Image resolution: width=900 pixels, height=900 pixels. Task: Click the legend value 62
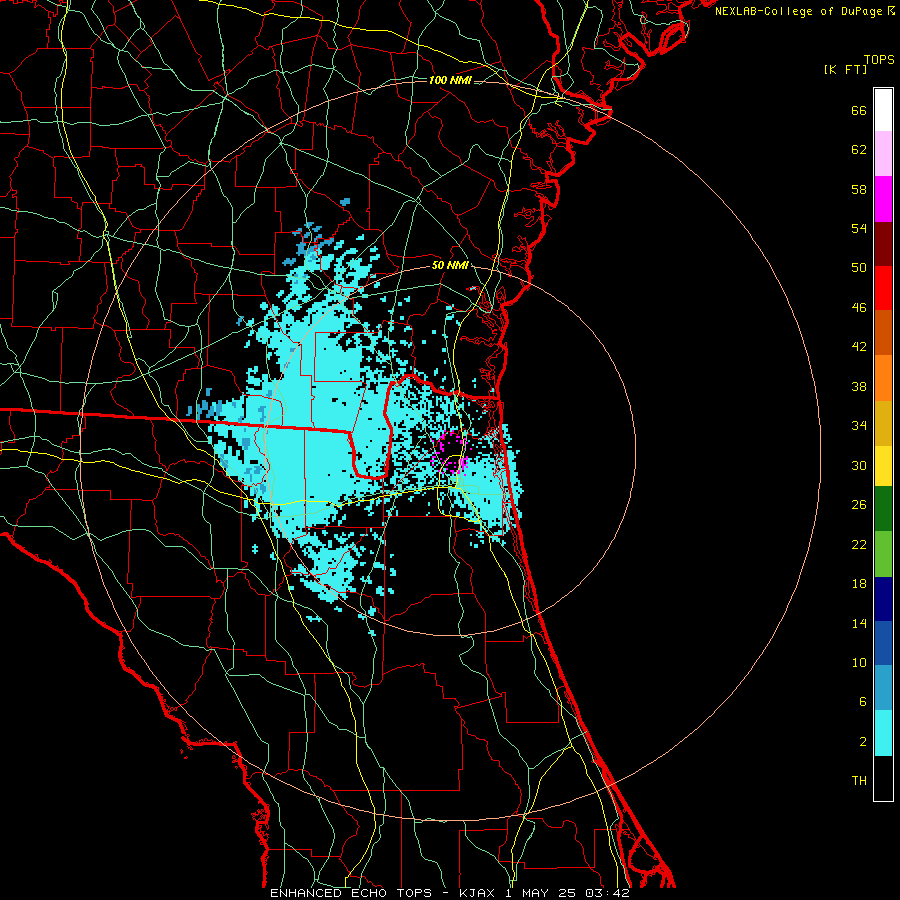coord(859,150)
